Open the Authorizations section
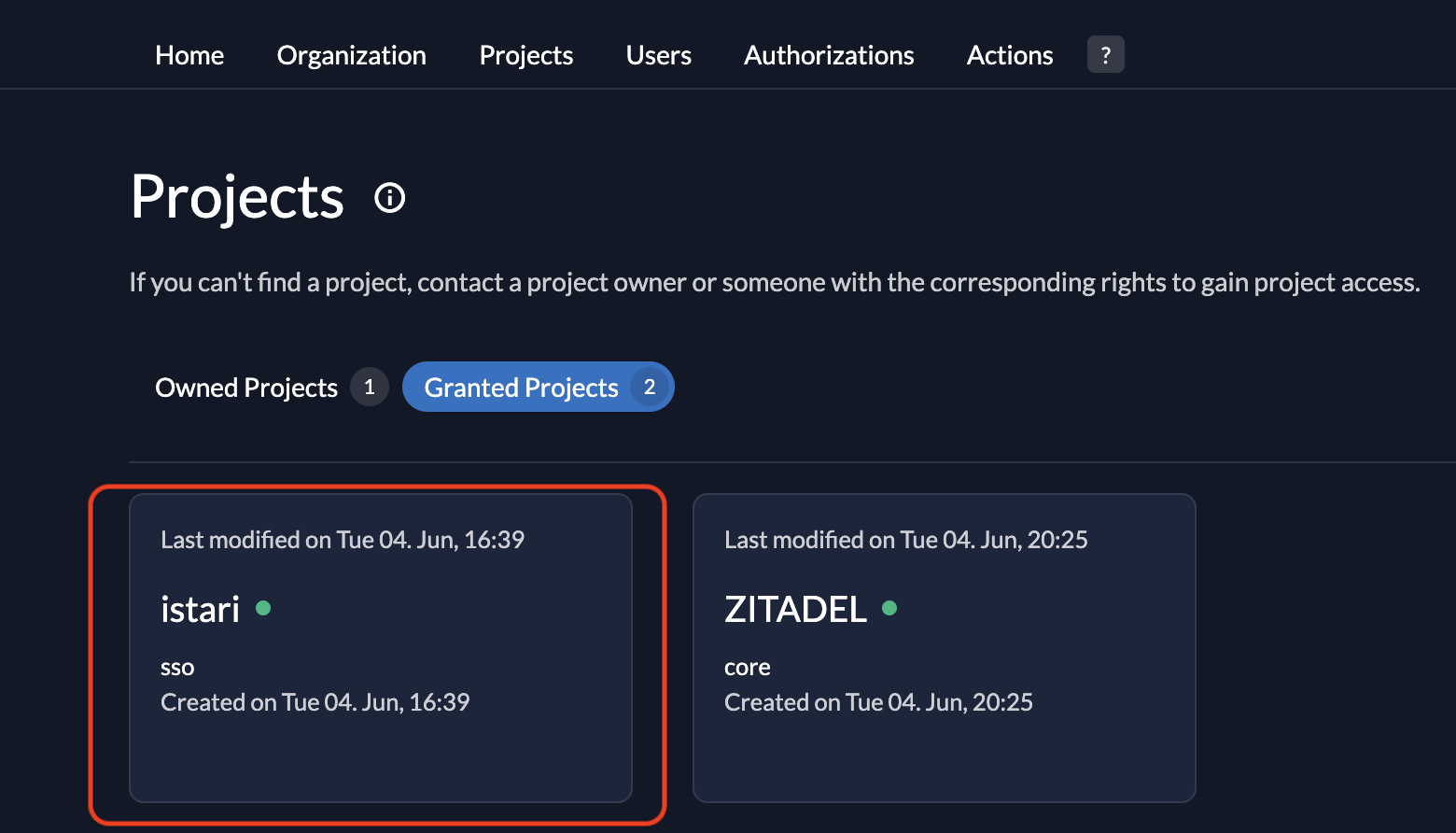 click(x=829, y=55)
